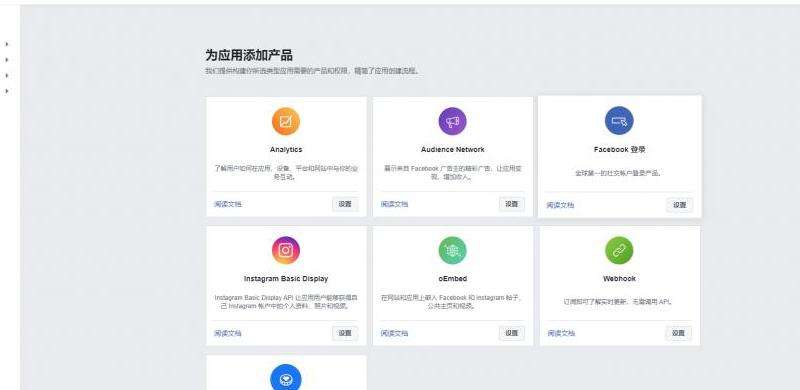Open 阅读文档 link on Analytics card
Screen dimensions: 800x390
point(228,204)
